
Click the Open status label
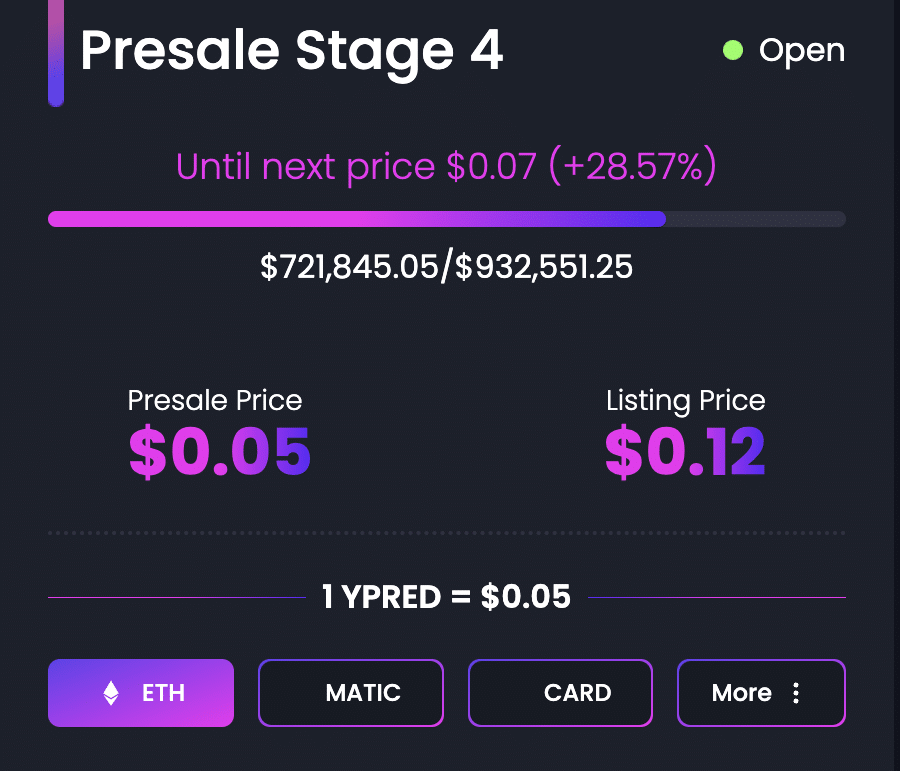tap(801, 51)
